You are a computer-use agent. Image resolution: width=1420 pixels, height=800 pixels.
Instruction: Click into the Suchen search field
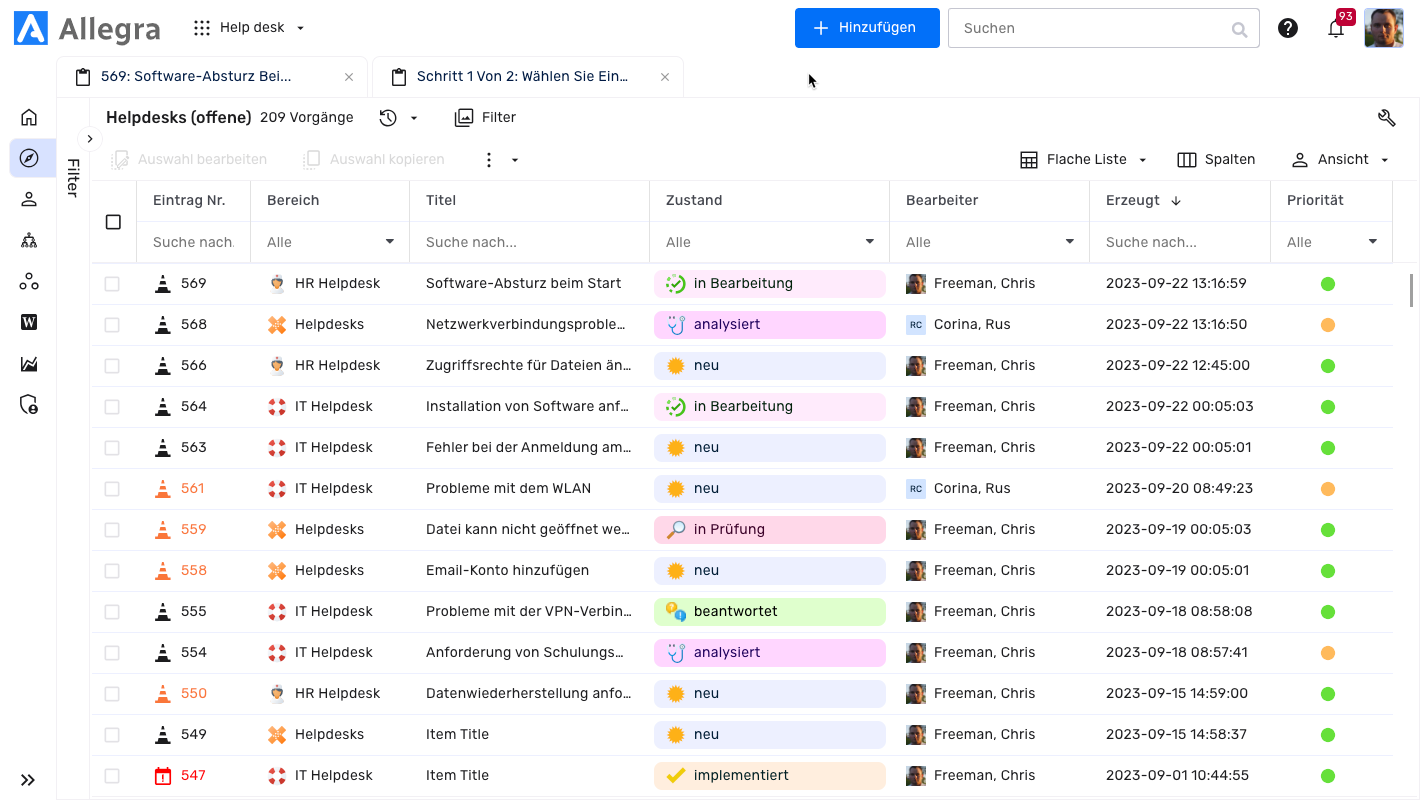(x=1090, y=29)
